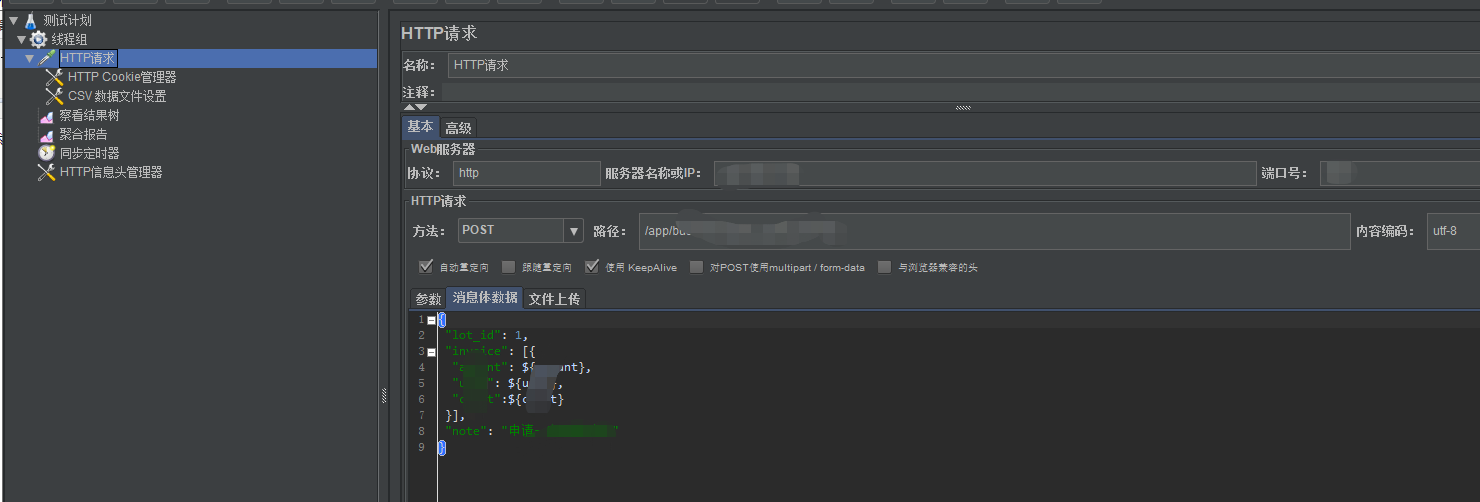Image resolution: width=1480 pixels, height=502 pixels.
Task: Click the 注释 comment field
Action: [x=960, y=92]
